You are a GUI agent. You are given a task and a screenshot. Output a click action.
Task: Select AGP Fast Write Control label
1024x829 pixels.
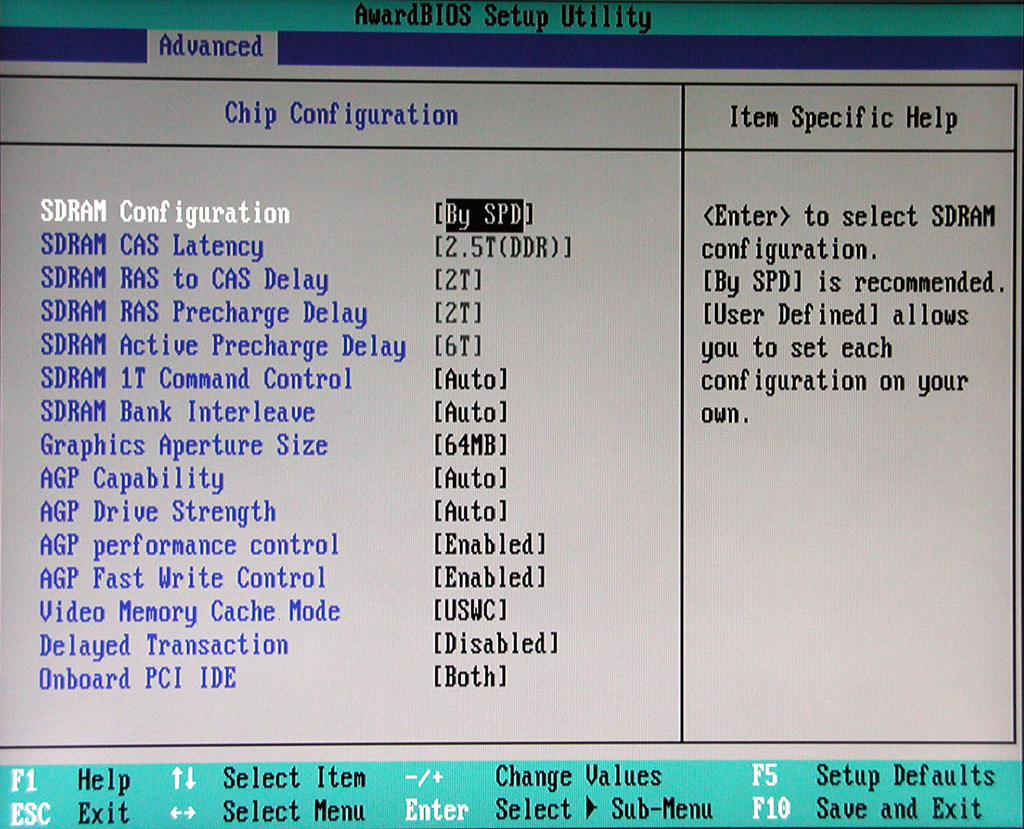point(183,578)
